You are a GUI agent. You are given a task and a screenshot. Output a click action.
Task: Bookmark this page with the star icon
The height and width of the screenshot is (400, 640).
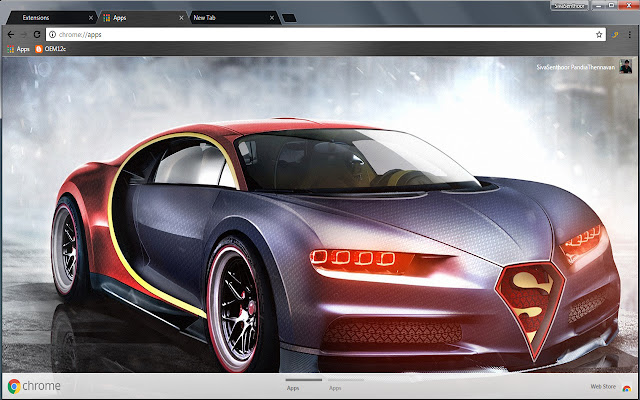click(x=599, y=35)
